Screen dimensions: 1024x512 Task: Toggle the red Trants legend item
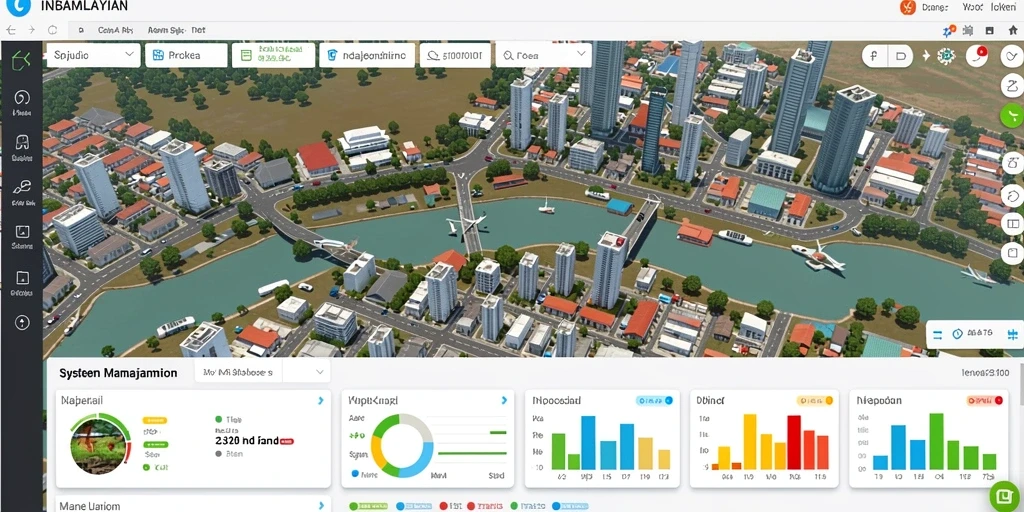485,506
